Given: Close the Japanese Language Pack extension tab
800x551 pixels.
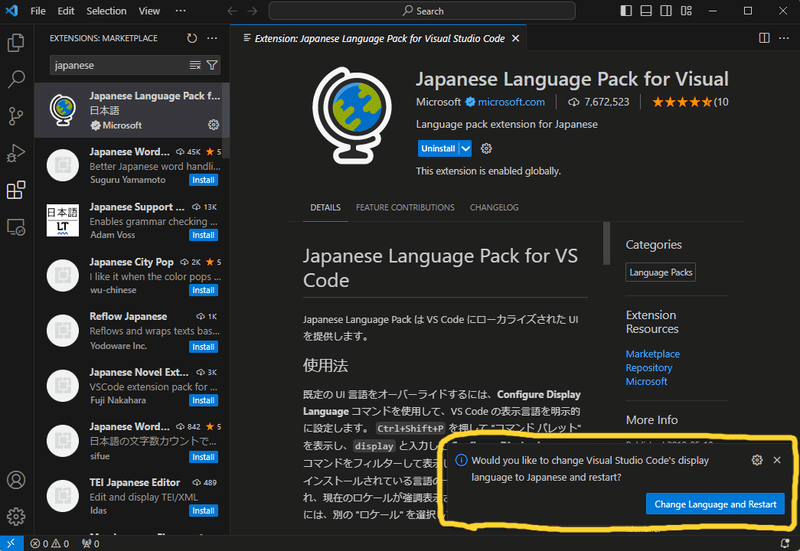Looking at the screenshot, I should click(516, 38).
